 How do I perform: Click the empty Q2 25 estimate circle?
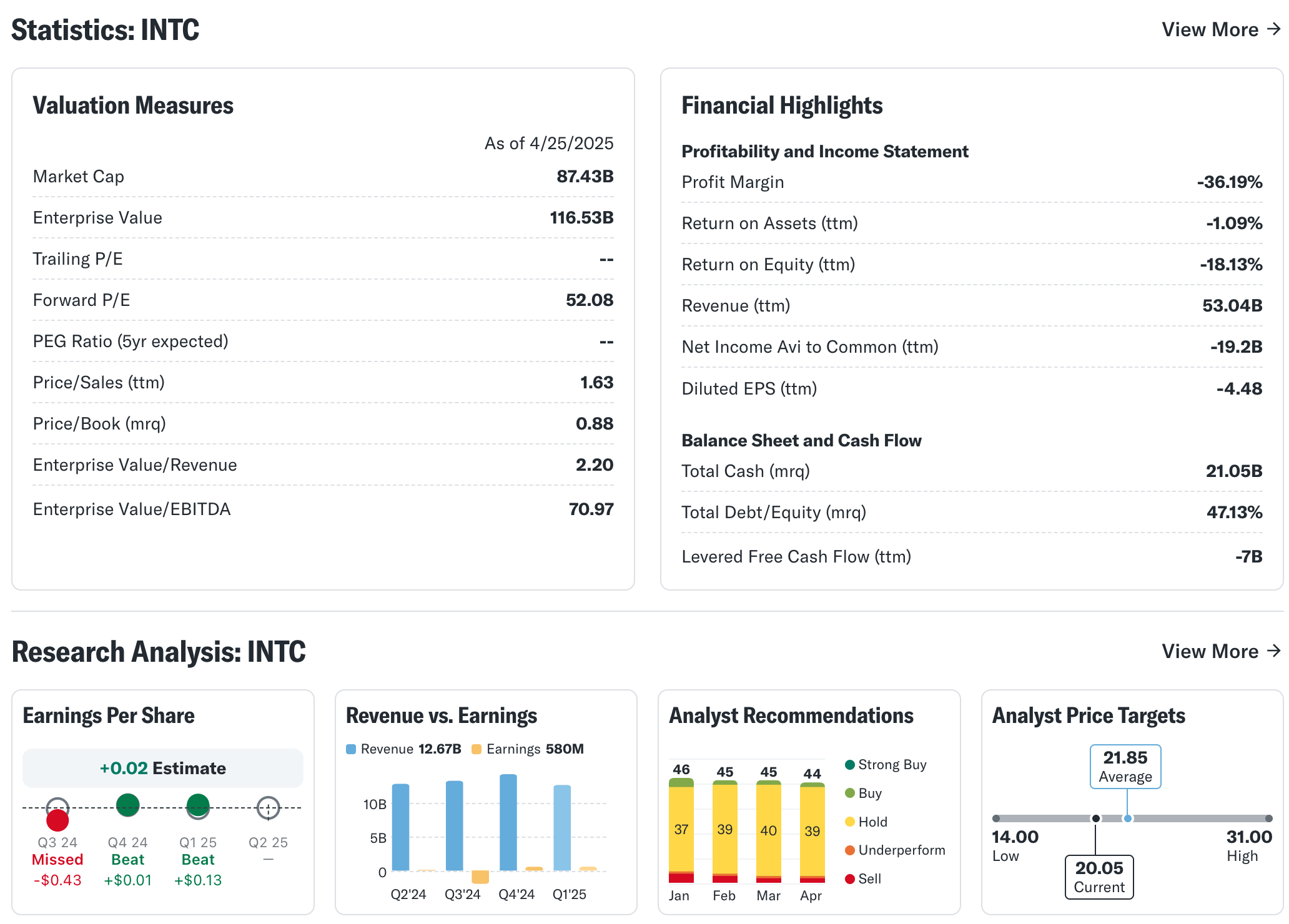tap(269, 808)
